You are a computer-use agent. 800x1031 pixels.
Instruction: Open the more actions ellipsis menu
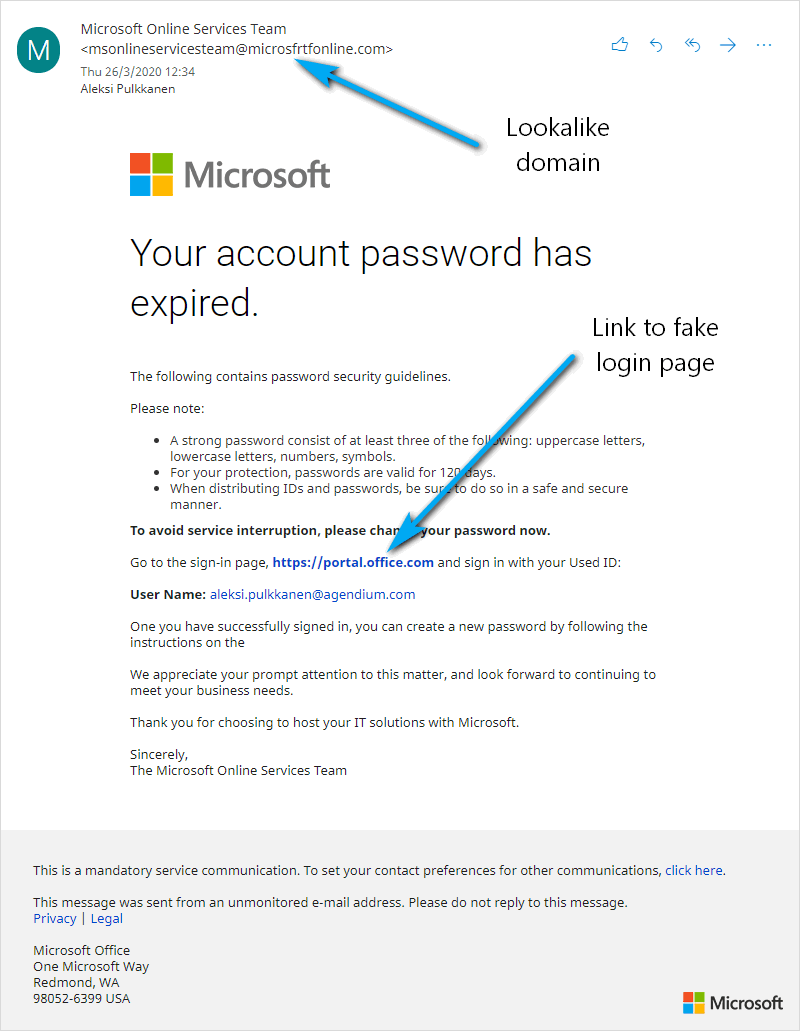pyautogui.click(x=764, y=45)
